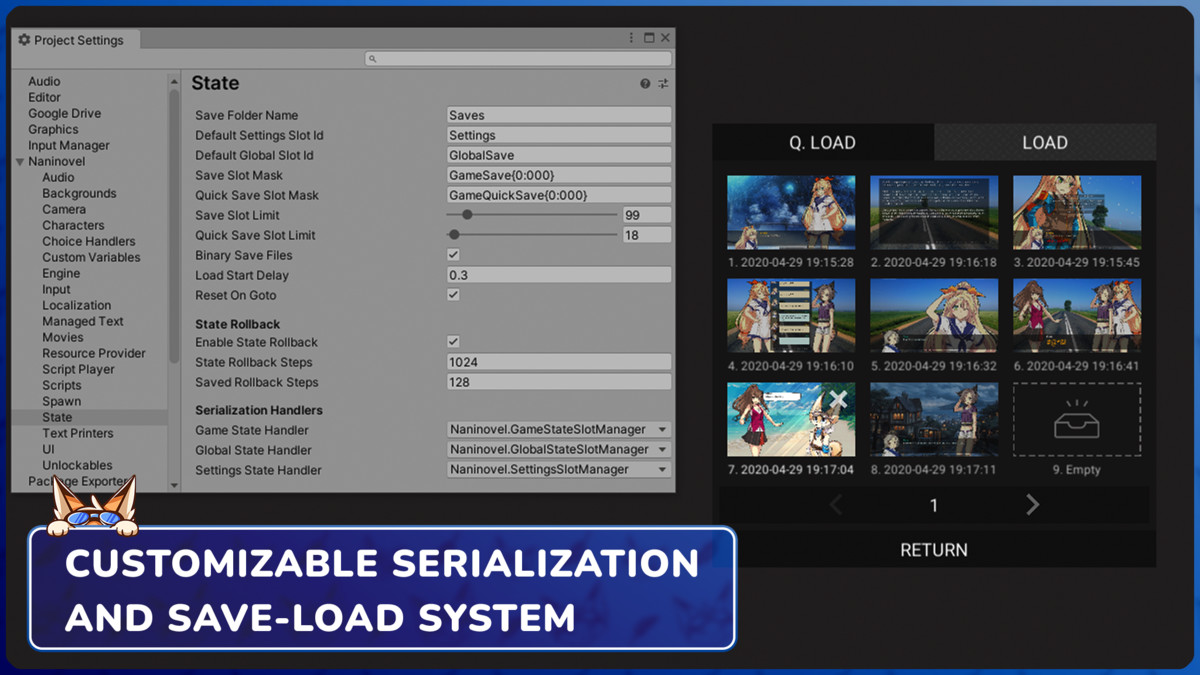Click the settings search box

click(x=518, y=59)
